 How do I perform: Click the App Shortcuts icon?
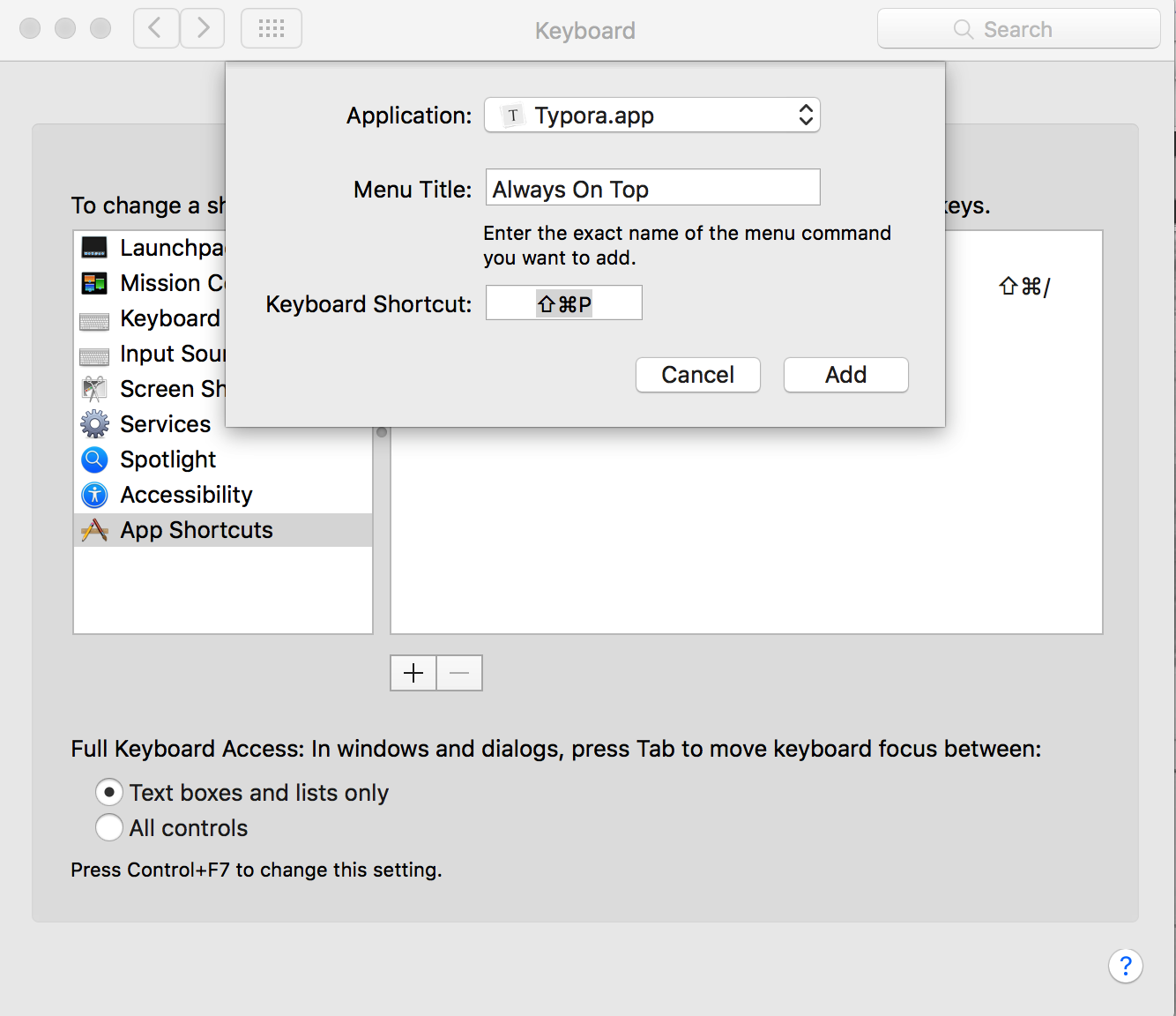94,530
